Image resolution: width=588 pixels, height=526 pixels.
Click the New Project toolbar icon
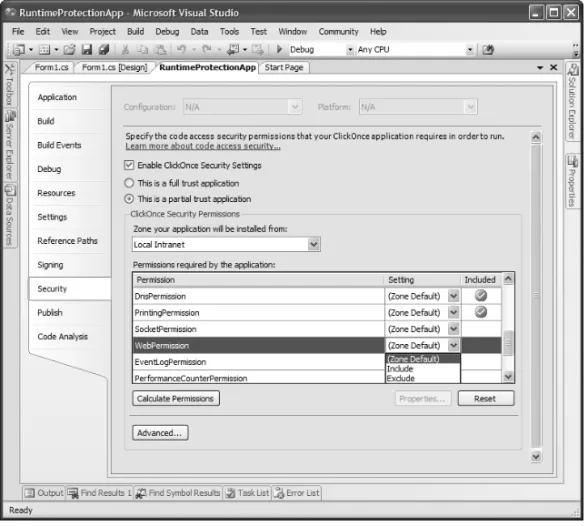19,49
